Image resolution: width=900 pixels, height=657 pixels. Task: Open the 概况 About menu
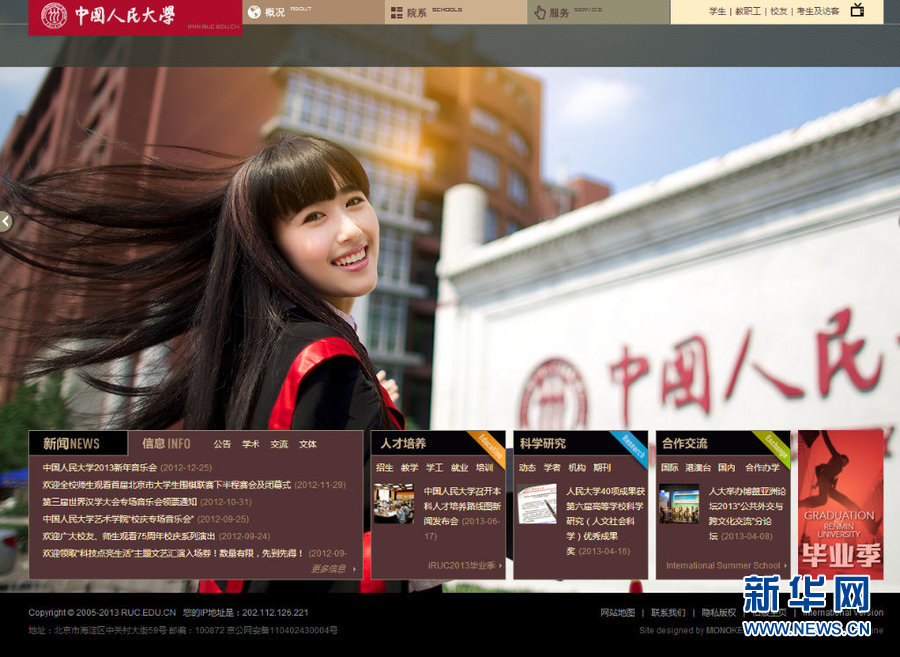275,13
